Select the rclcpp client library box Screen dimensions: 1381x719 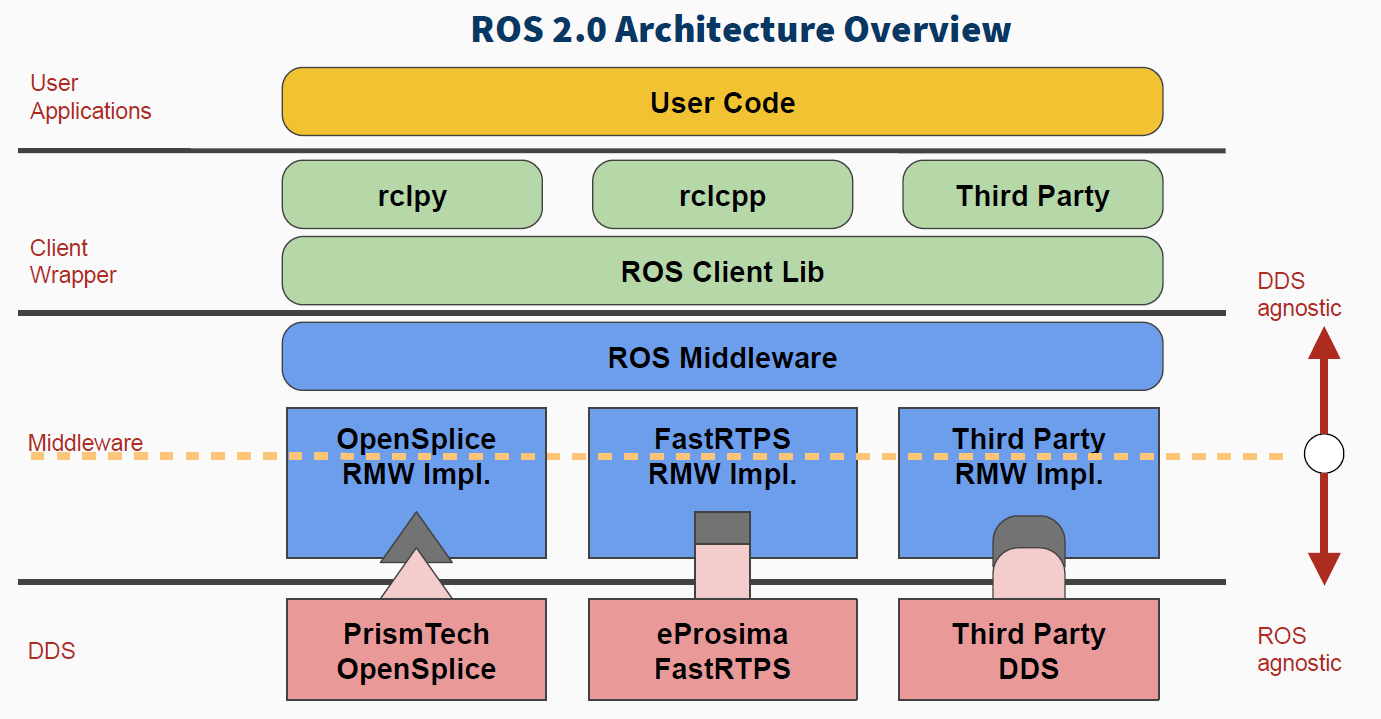click(x=722, y=195)
